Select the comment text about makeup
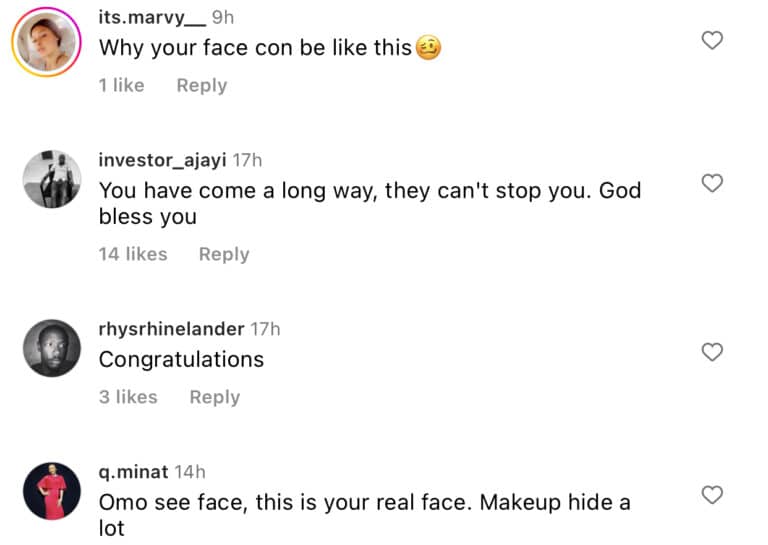This screenshot has height=545, width=768. (x=364, y=514)
